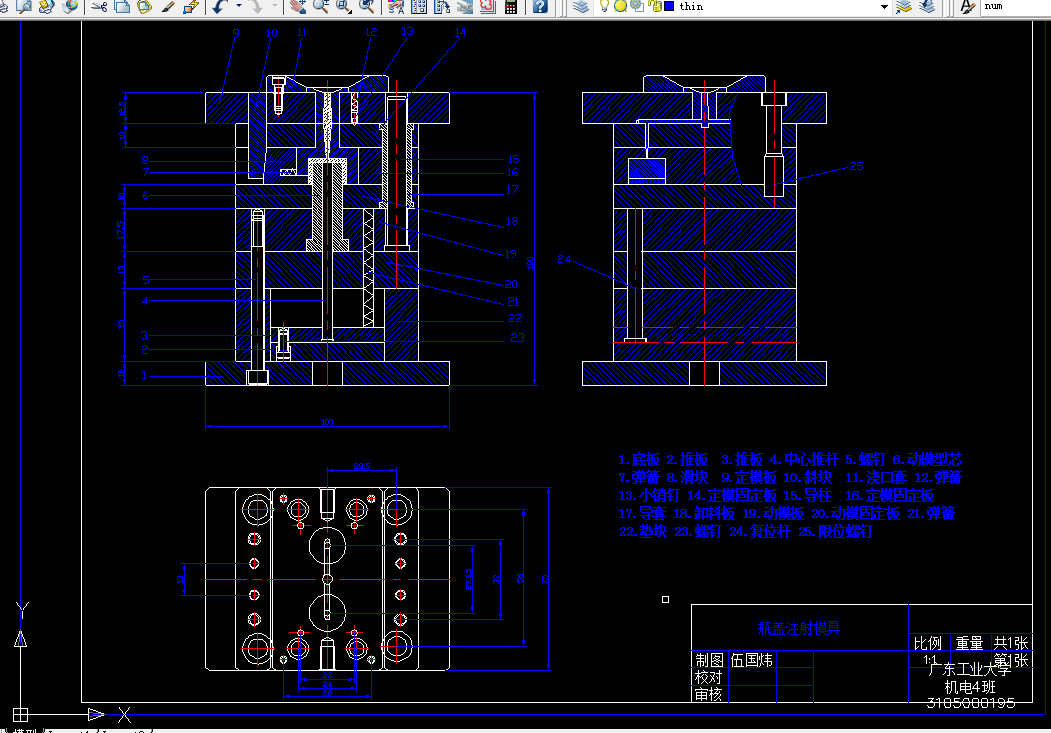Image resolution: width=1051 pixels, height=733 pixels.
Task: Undo the last action
Action: (221, 7)
